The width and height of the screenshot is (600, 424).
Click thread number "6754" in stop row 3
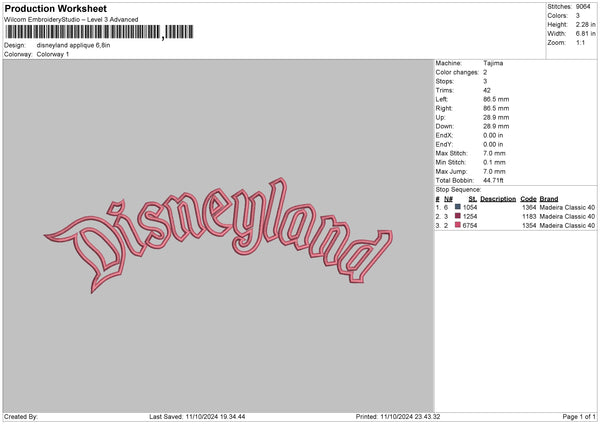(470, 225)
